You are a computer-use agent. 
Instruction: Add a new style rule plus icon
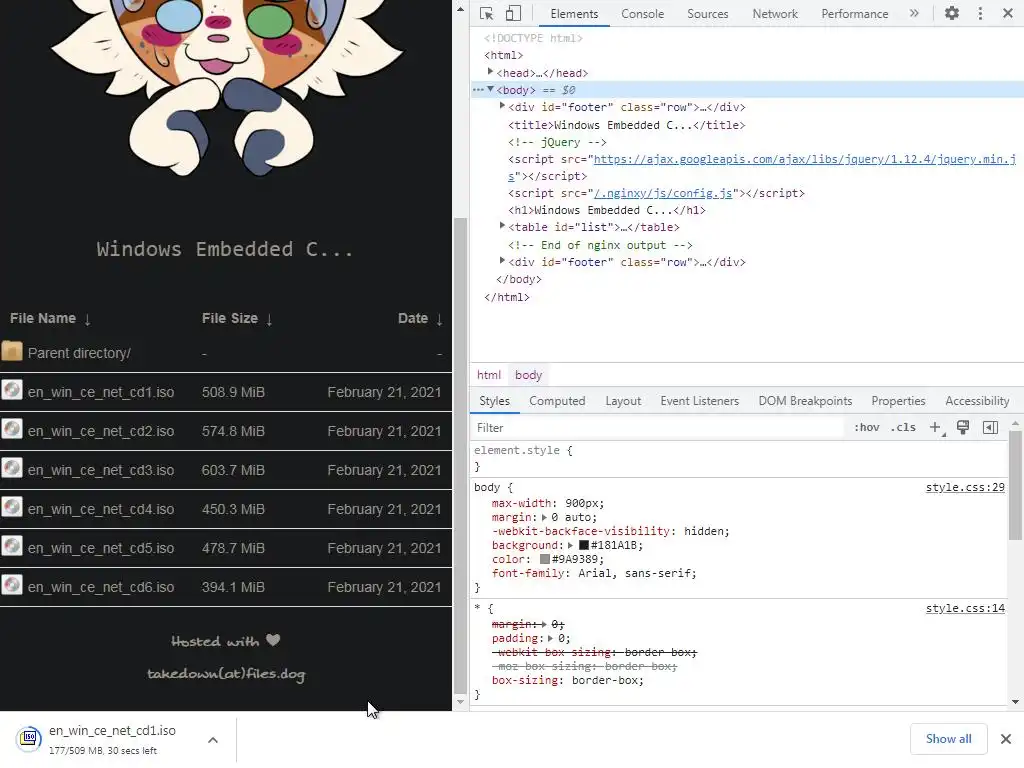point(935,428)
